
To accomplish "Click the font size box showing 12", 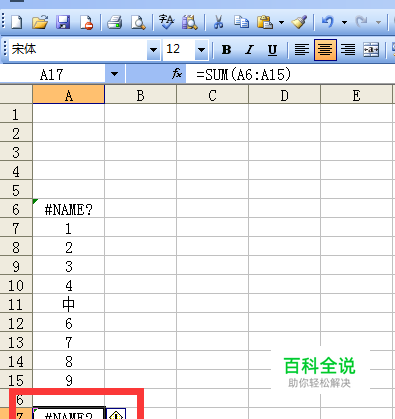I will click(179, 50).
